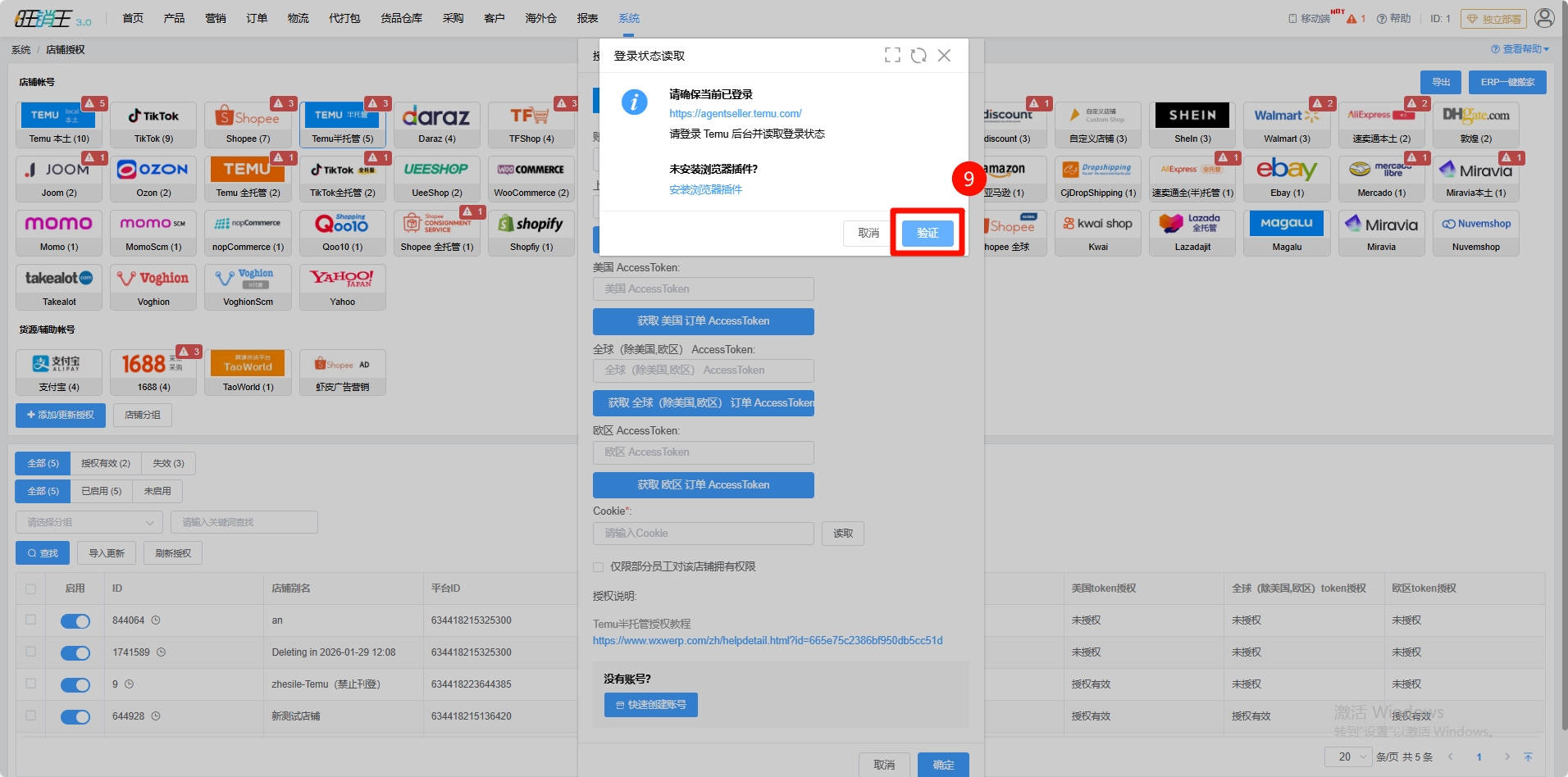Tick the select-all checkbox in table header
Image resolution: width=1568 pixels, height=777 pixels.
pyautogui.click(x=31, y=588)
